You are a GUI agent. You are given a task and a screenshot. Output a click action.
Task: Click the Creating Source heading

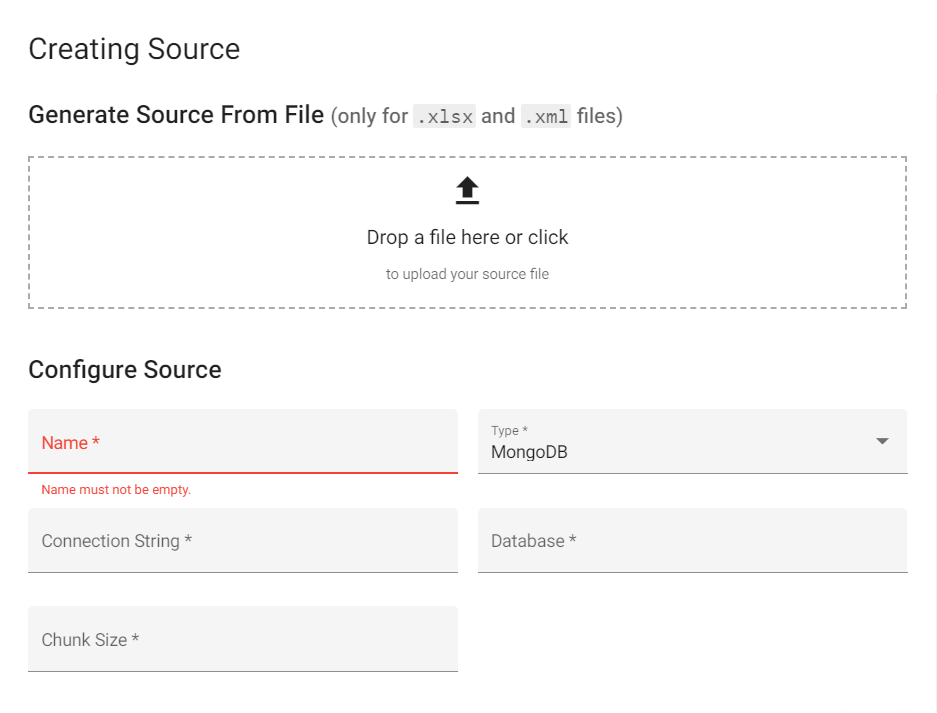point(134,49)
